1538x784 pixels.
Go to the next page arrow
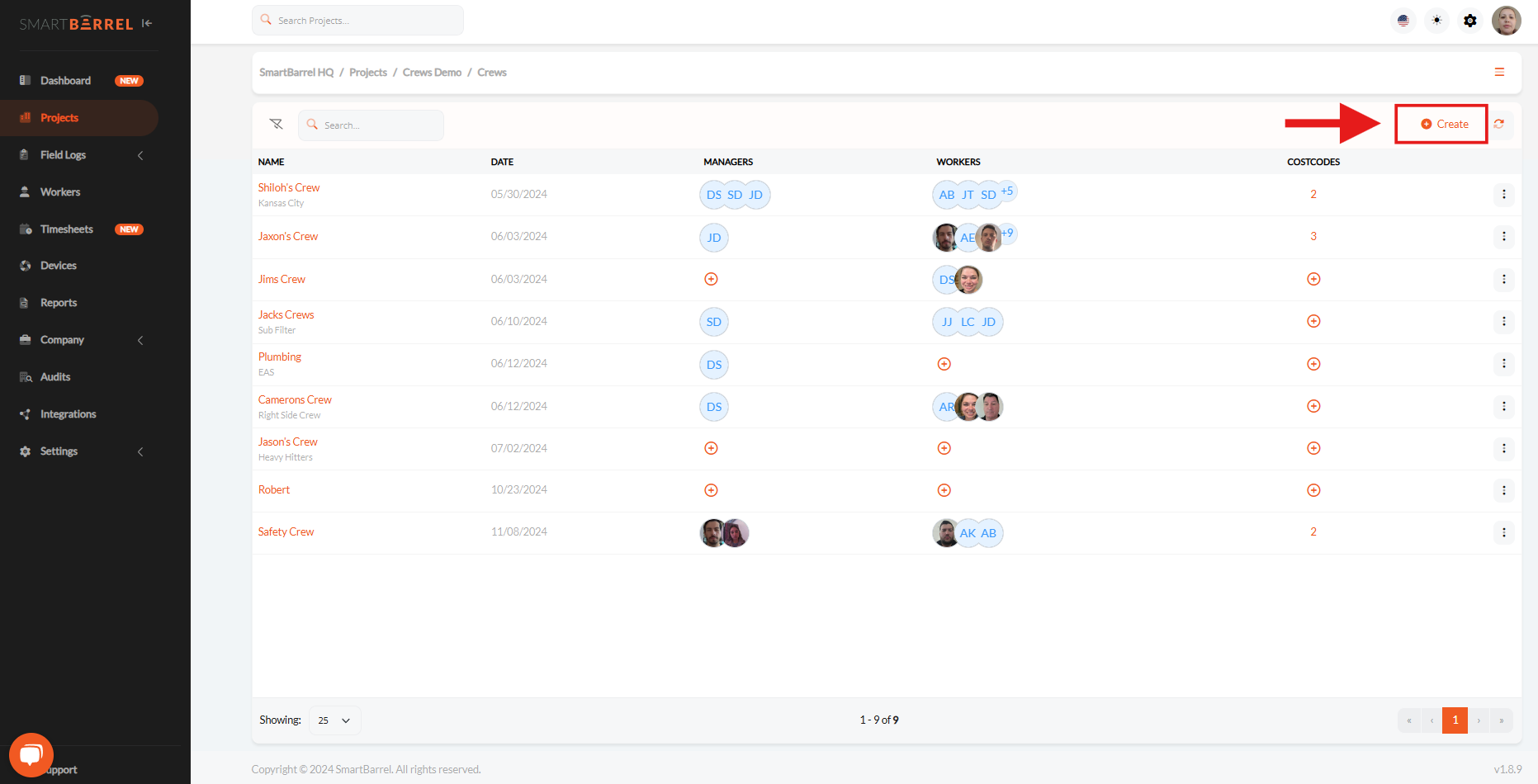coord(1479,720)
